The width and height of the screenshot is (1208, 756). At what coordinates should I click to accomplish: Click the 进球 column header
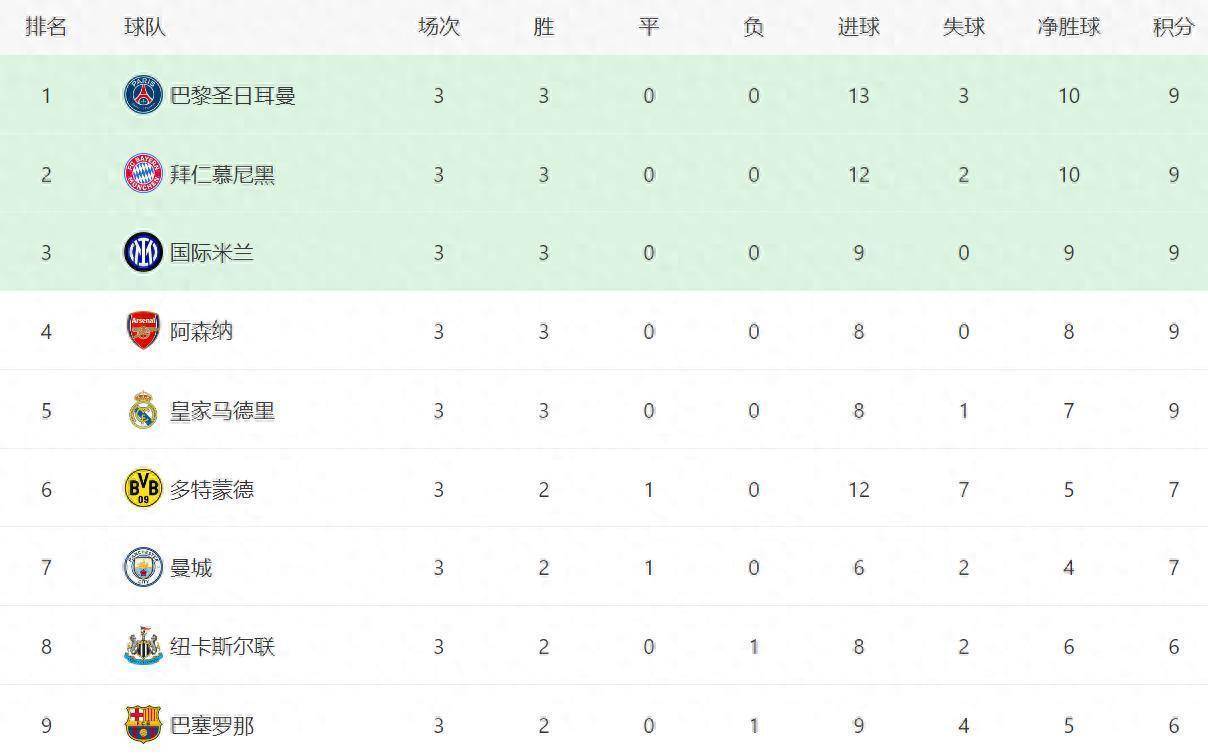(x=858, y=27)
